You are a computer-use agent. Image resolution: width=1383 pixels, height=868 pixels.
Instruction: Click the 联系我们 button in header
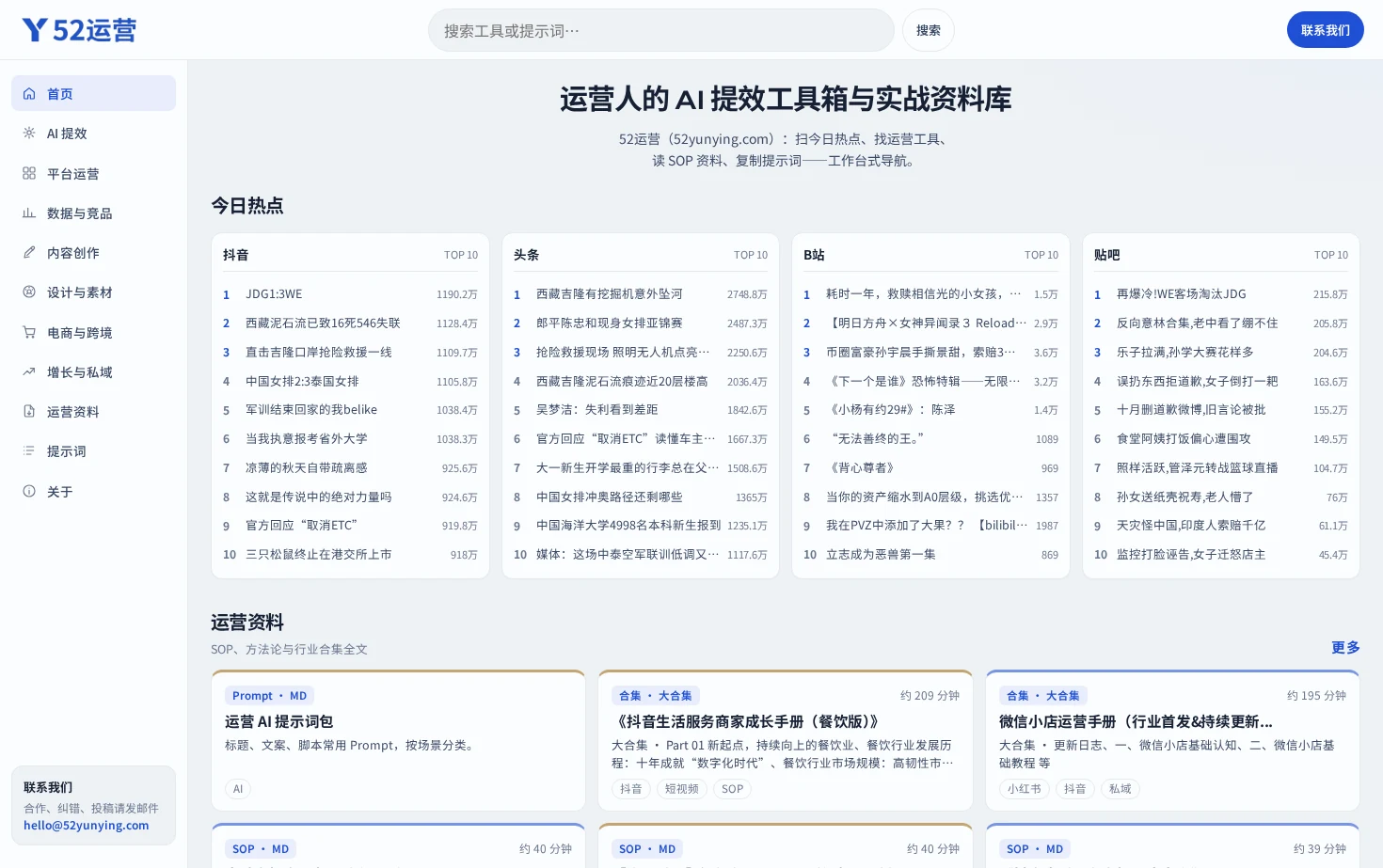pos(1325,30)
